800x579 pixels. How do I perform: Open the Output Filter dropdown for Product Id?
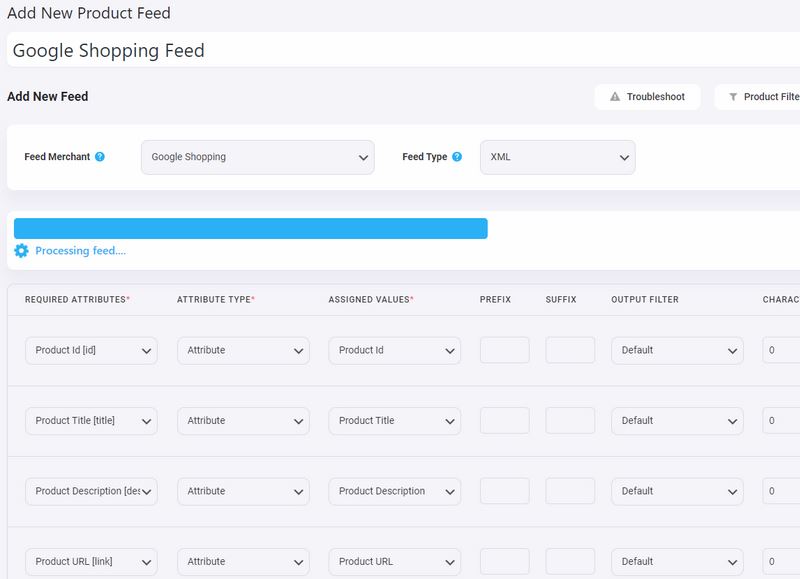[678, 350]
